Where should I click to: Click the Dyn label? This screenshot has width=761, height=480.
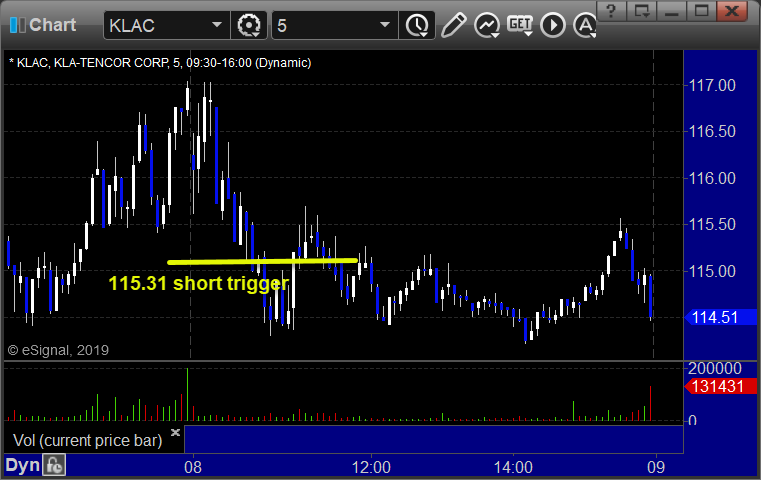[x=22, y=465]
